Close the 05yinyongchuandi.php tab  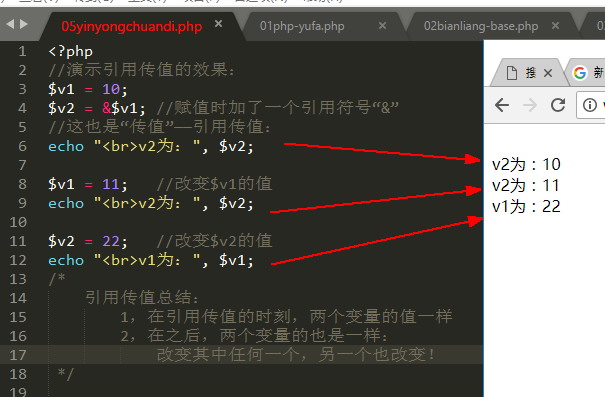click(x=218, y=24)
